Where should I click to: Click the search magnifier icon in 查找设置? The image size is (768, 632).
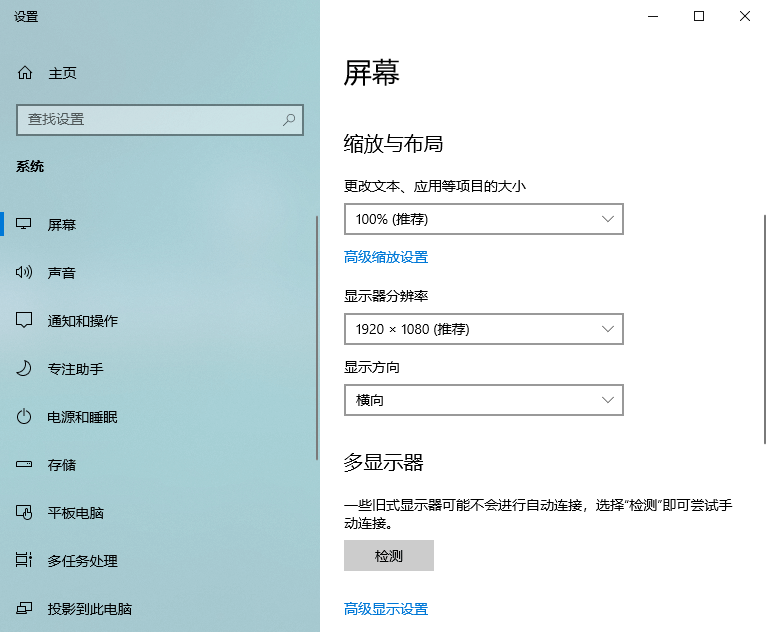pos(289,120)
